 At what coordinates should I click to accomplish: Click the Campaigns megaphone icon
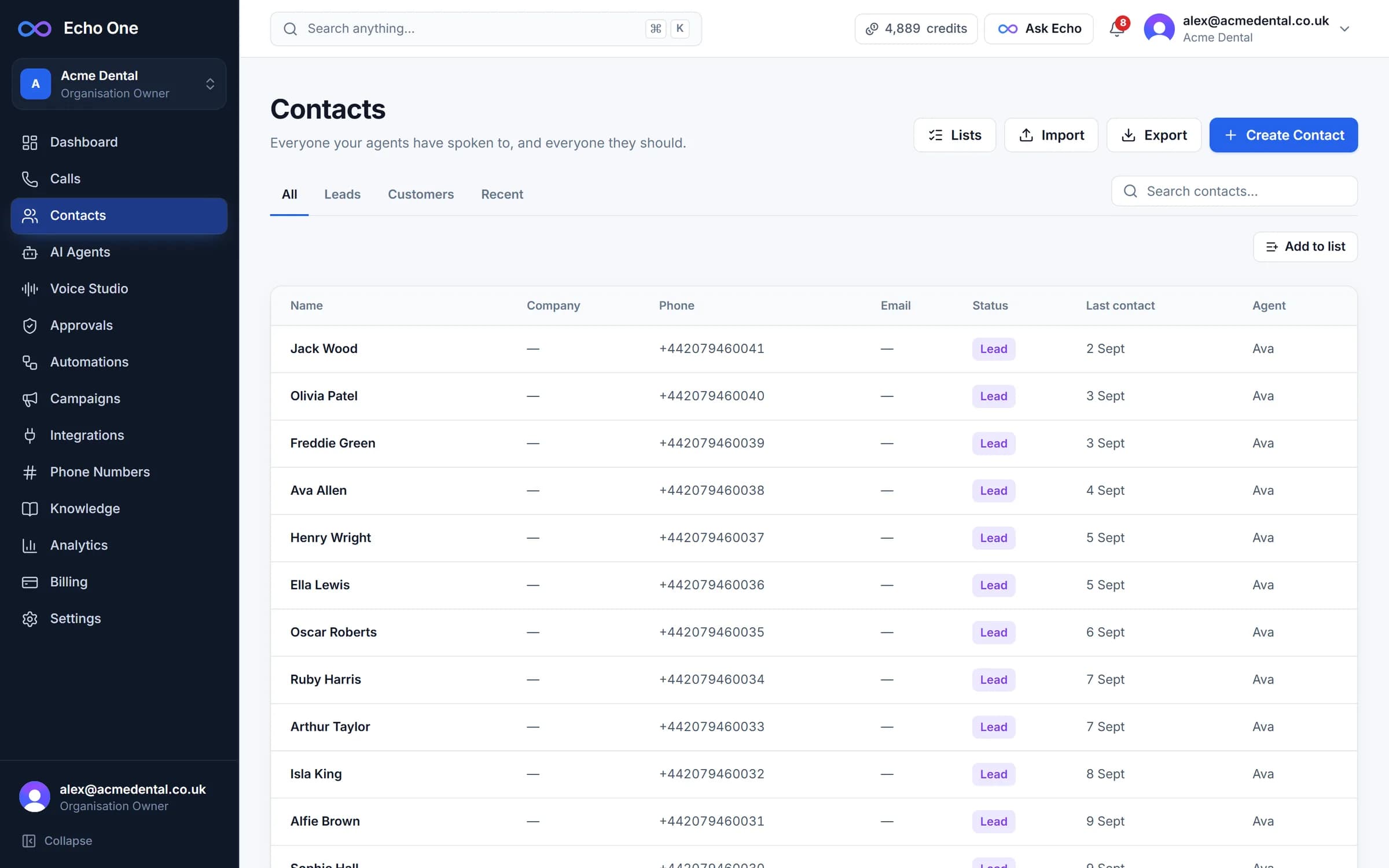click(30, 399)
